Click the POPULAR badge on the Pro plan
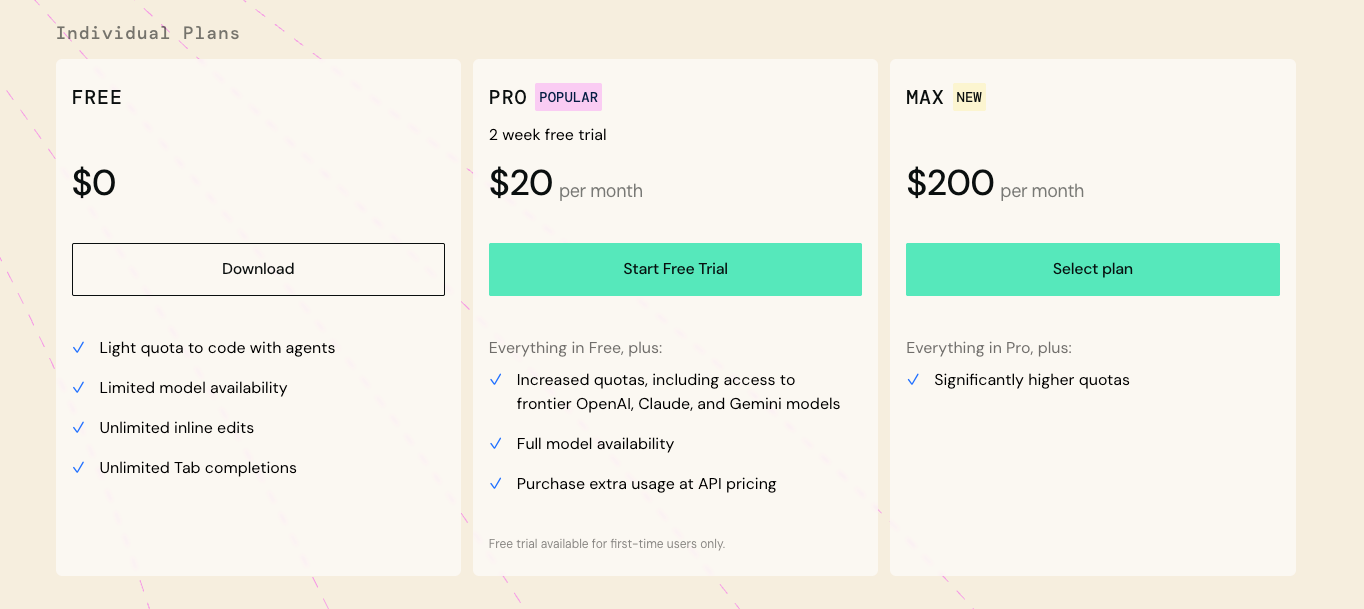The image size is (1364, 609). pos(568,97)
